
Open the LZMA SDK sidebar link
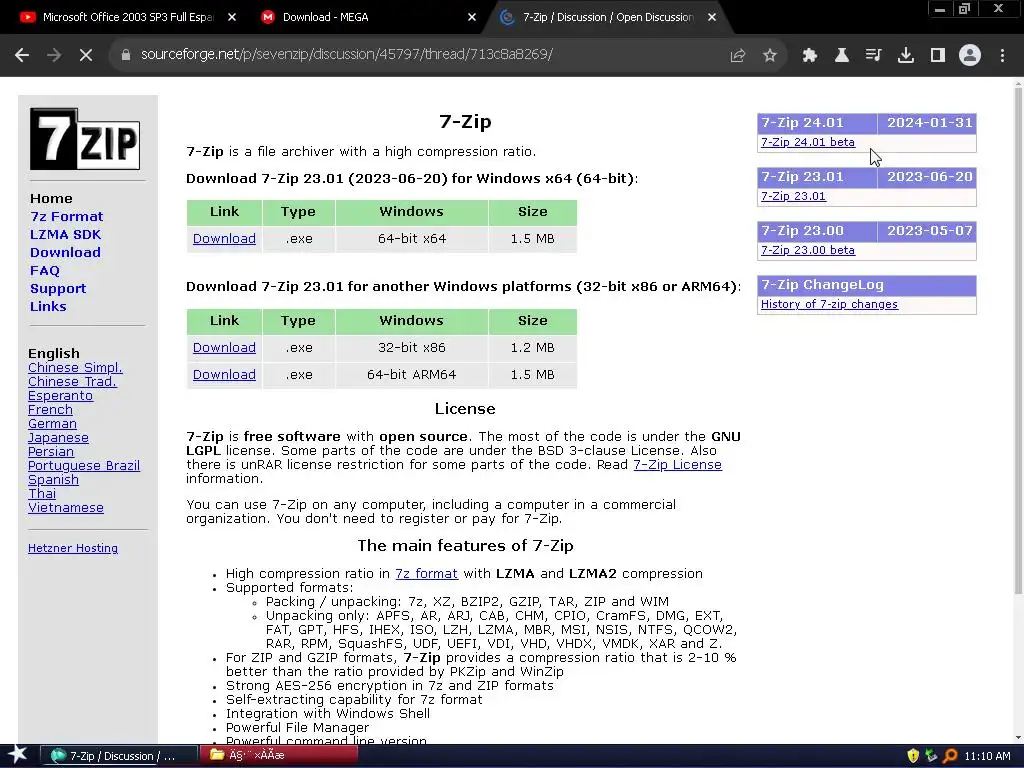coord(65,234)
